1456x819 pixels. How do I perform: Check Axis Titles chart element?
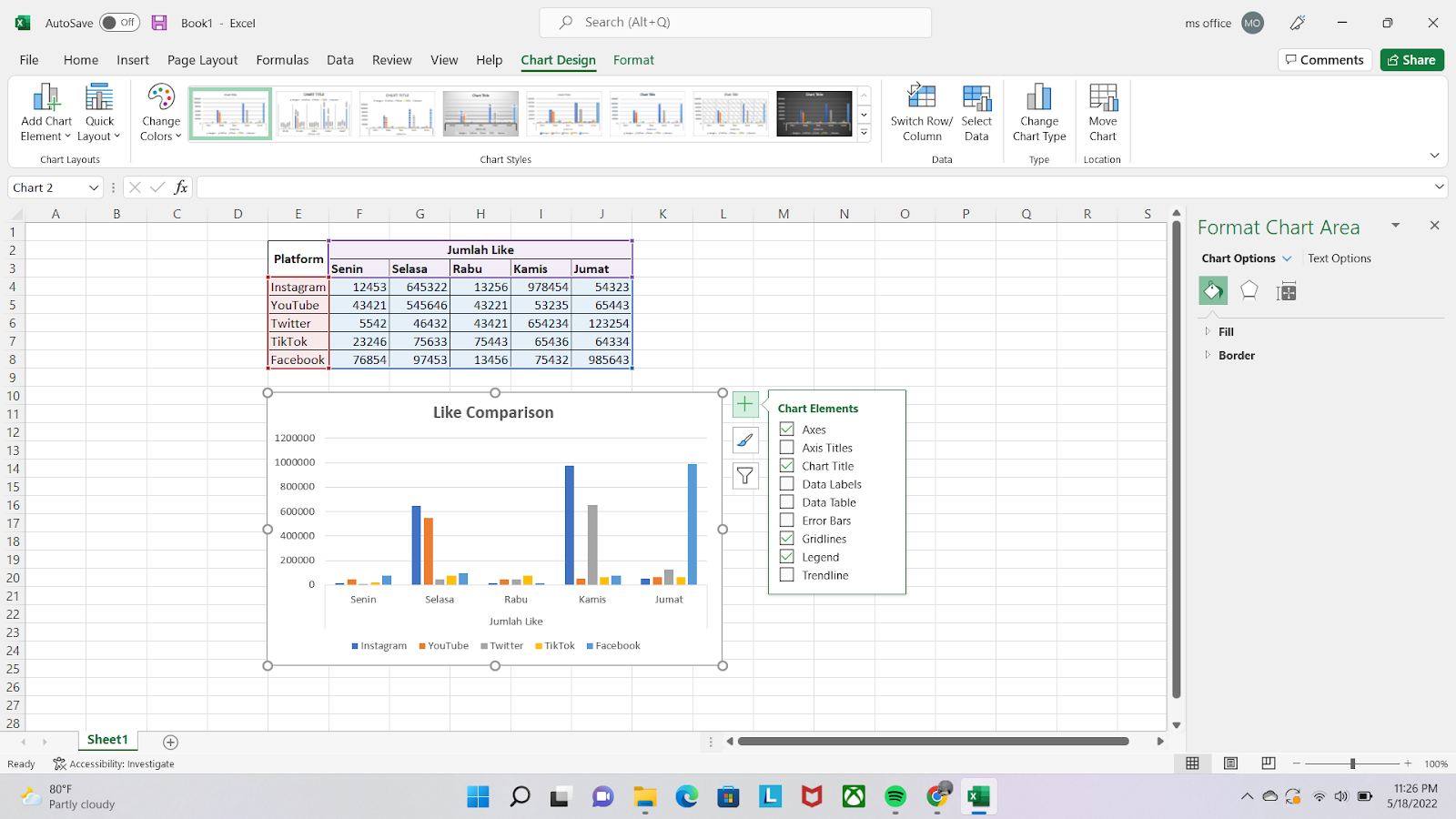coord(787,447)
